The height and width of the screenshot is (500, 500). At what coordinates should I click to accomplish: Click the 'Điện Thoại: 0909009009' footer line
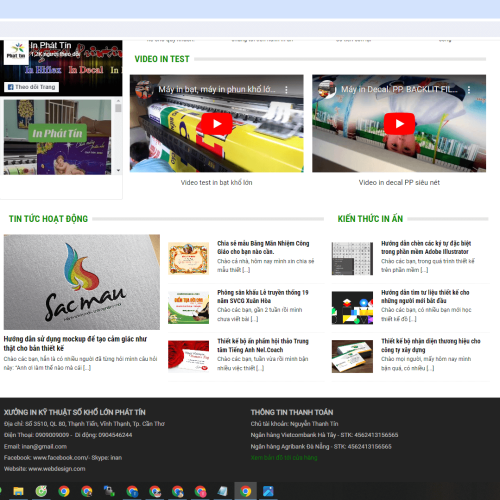click(x=68, y=435)
